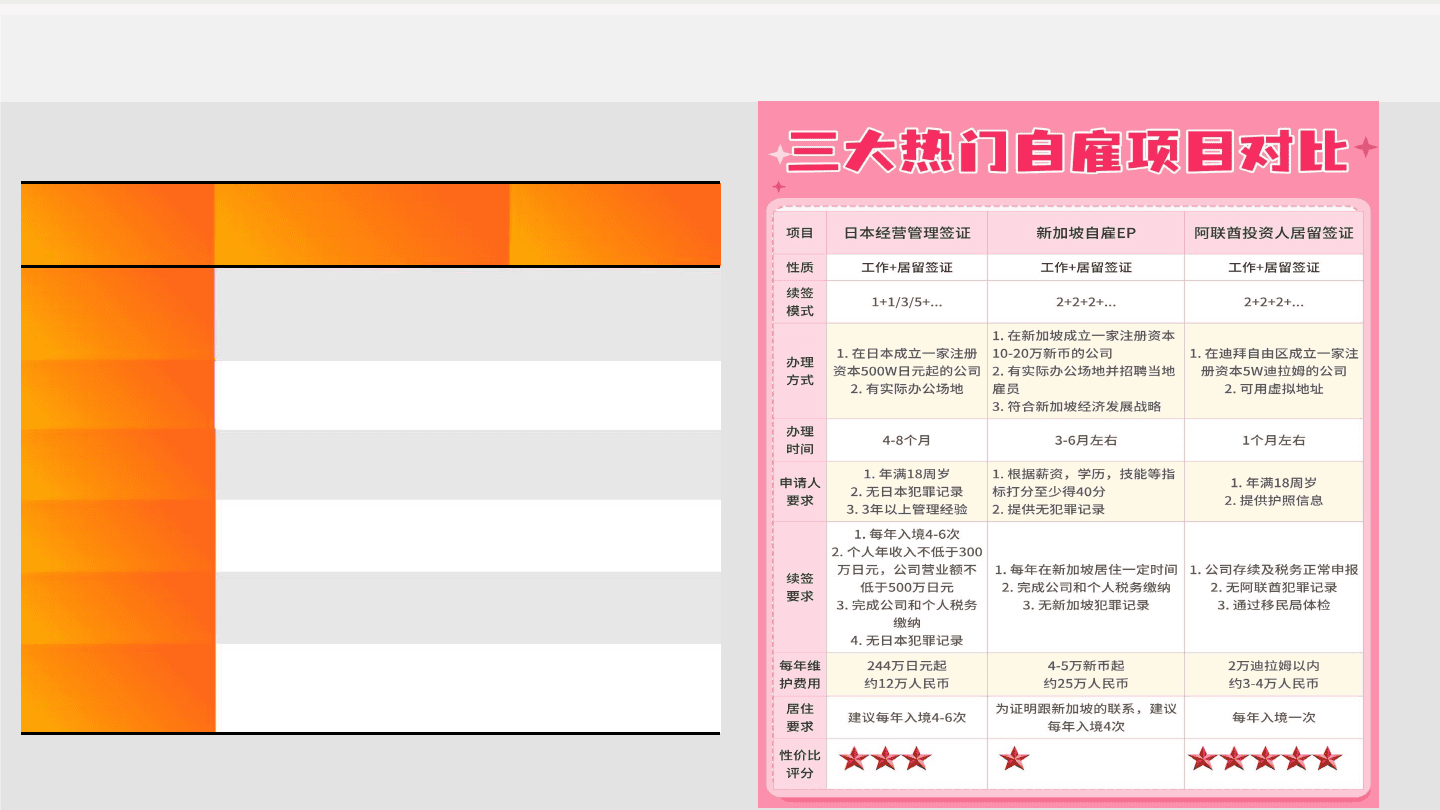Click the 办理时间 row label
The image size is (1440, 810).
tap(800, 440)
